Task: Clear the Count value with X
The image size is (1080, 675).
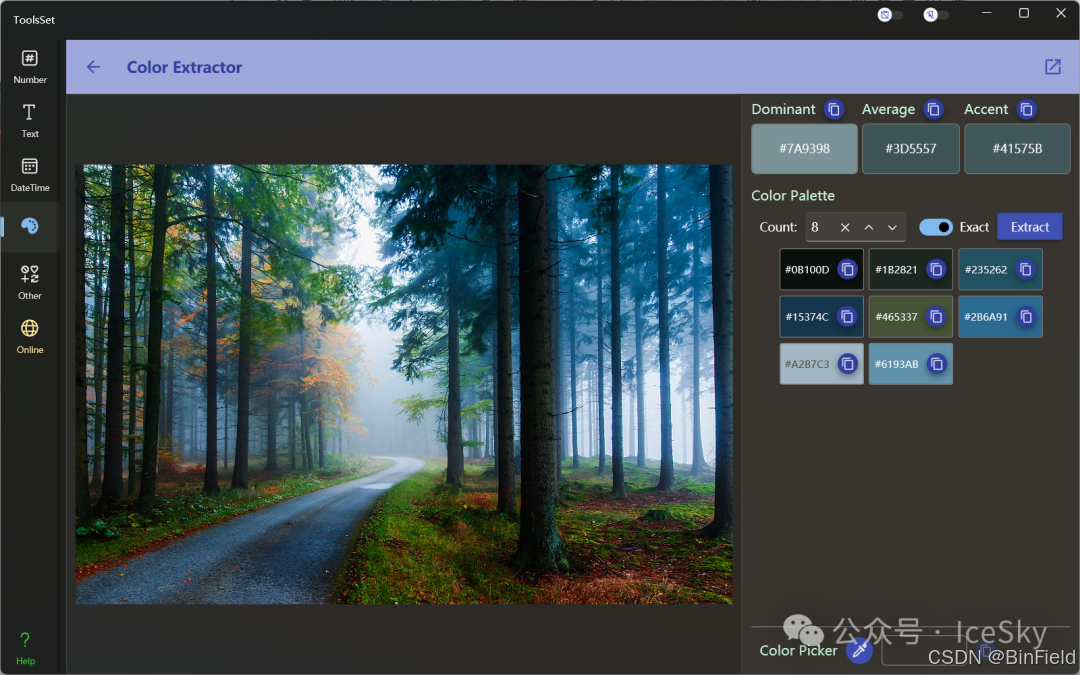Action: [845, 227]
